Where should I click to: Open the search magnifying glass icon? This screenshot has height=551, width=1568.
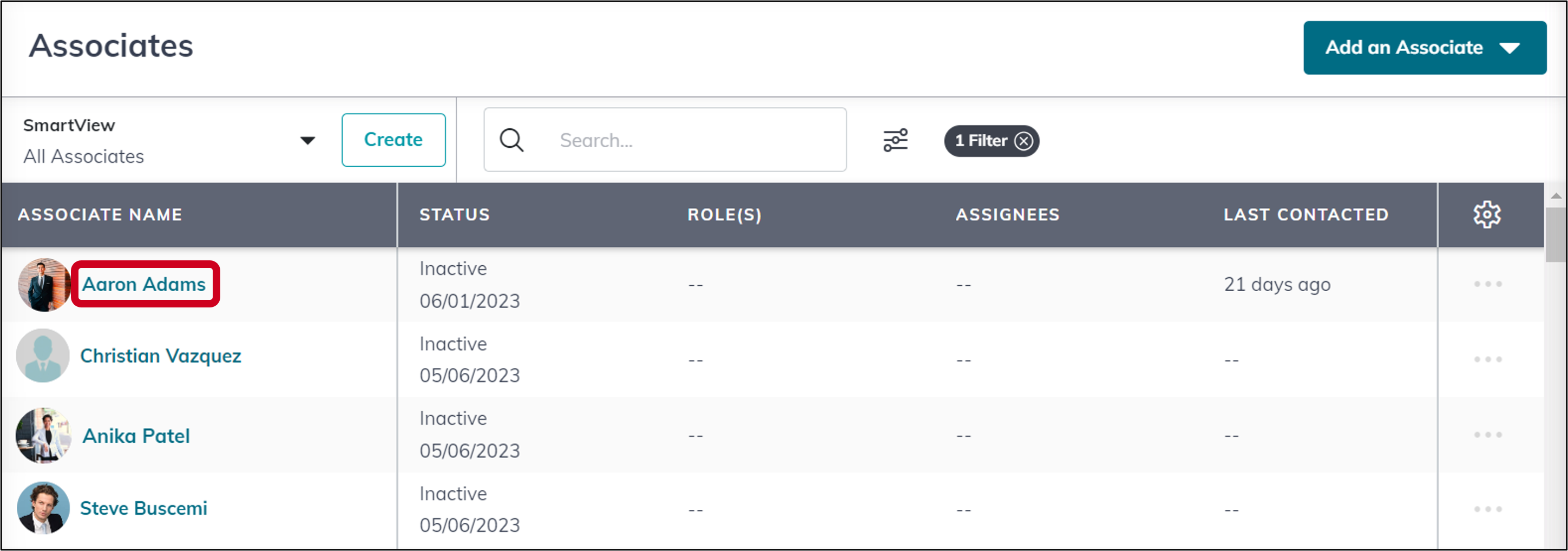(511, 140)
